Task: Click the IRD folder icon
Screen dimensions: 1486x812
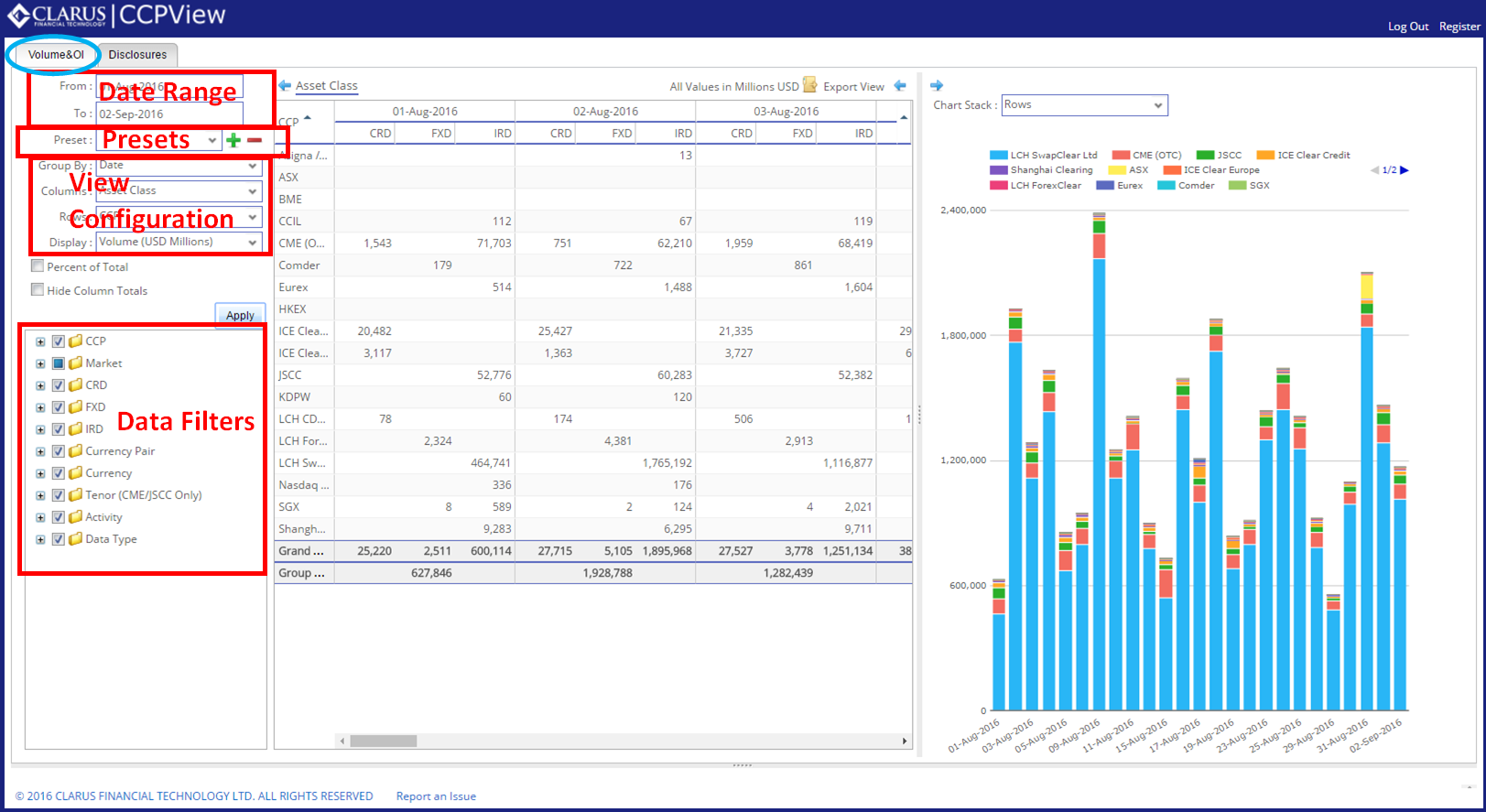Action: 76,429
